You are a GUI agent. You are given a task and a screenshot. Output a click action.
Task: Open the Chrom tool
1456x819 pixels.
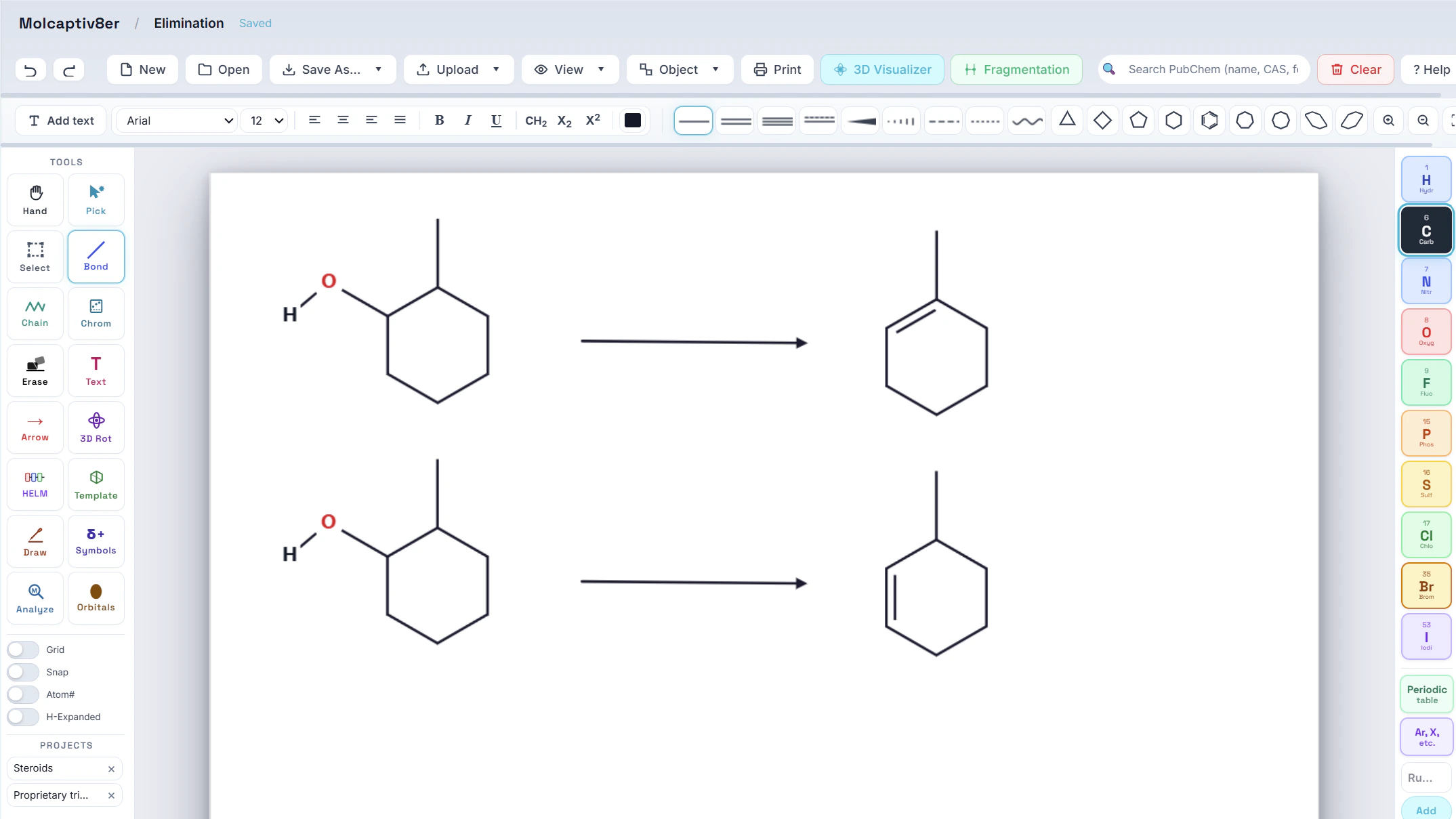pyautogui.click(x=96, y=314)
